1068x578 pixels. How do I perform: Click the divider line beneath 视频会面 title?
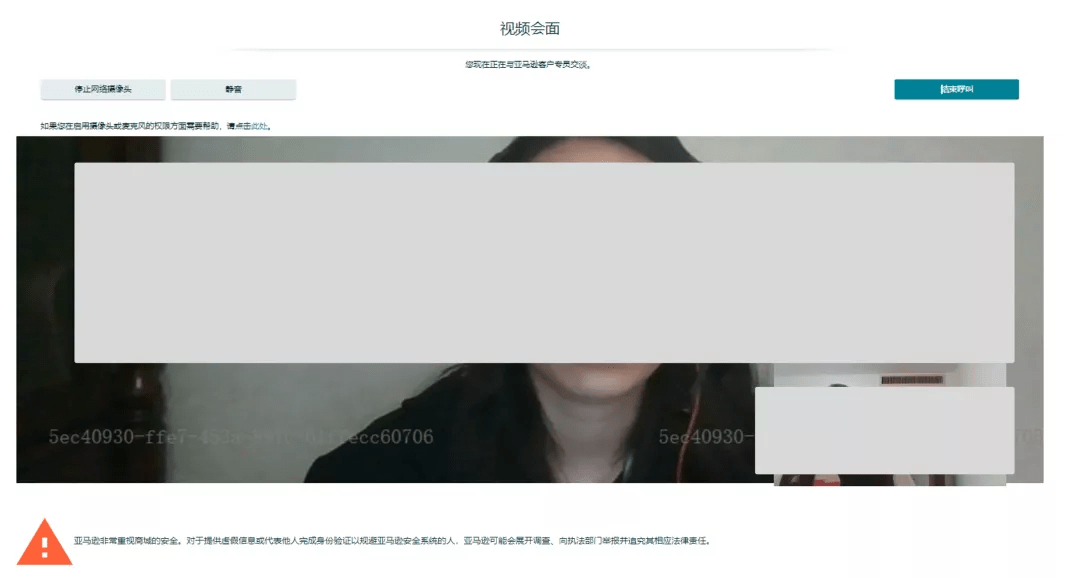(x=530, y=49)
